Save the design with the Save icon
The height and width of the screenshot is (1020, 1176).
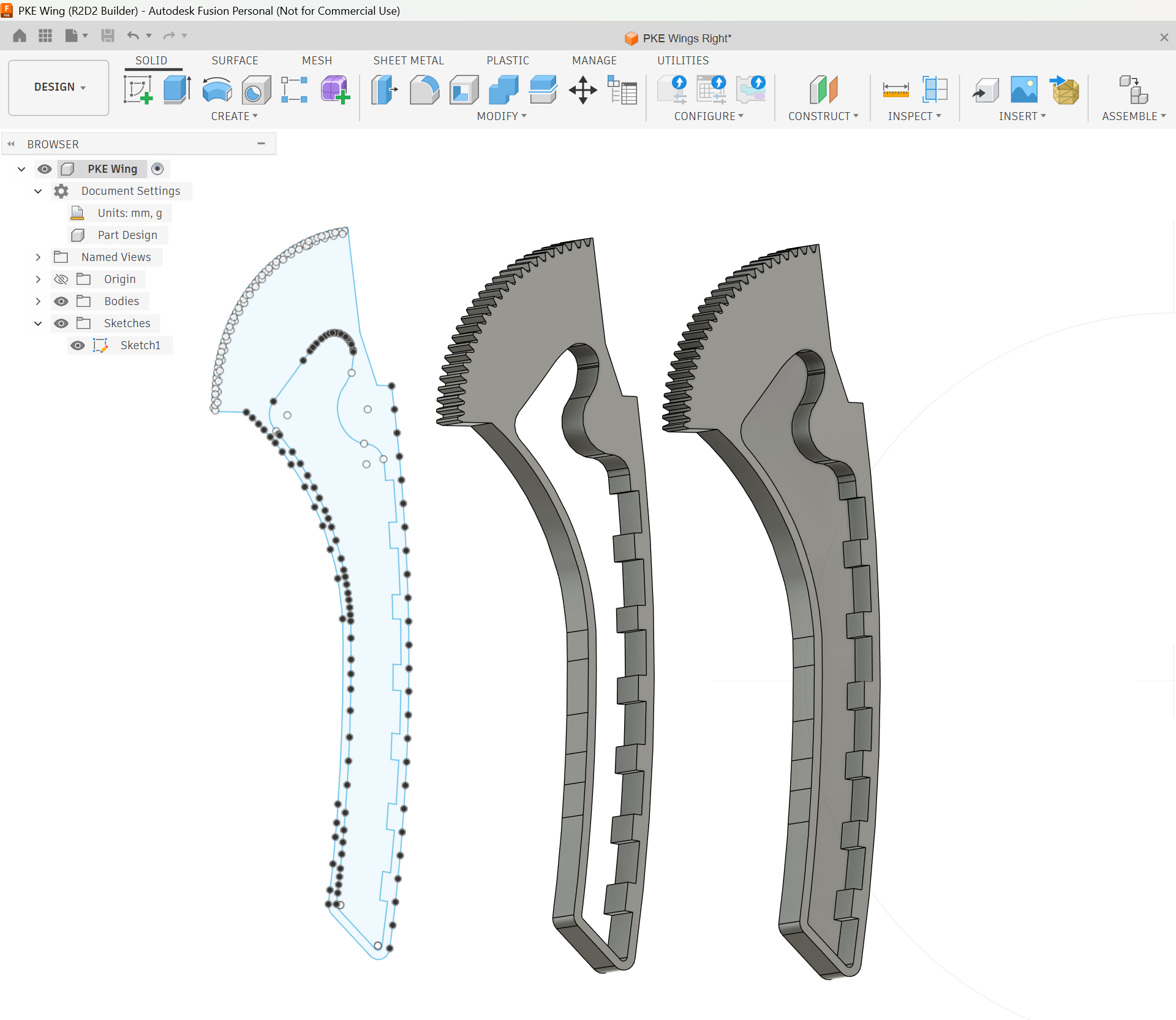pyautogui.click(x=108, y=36)
